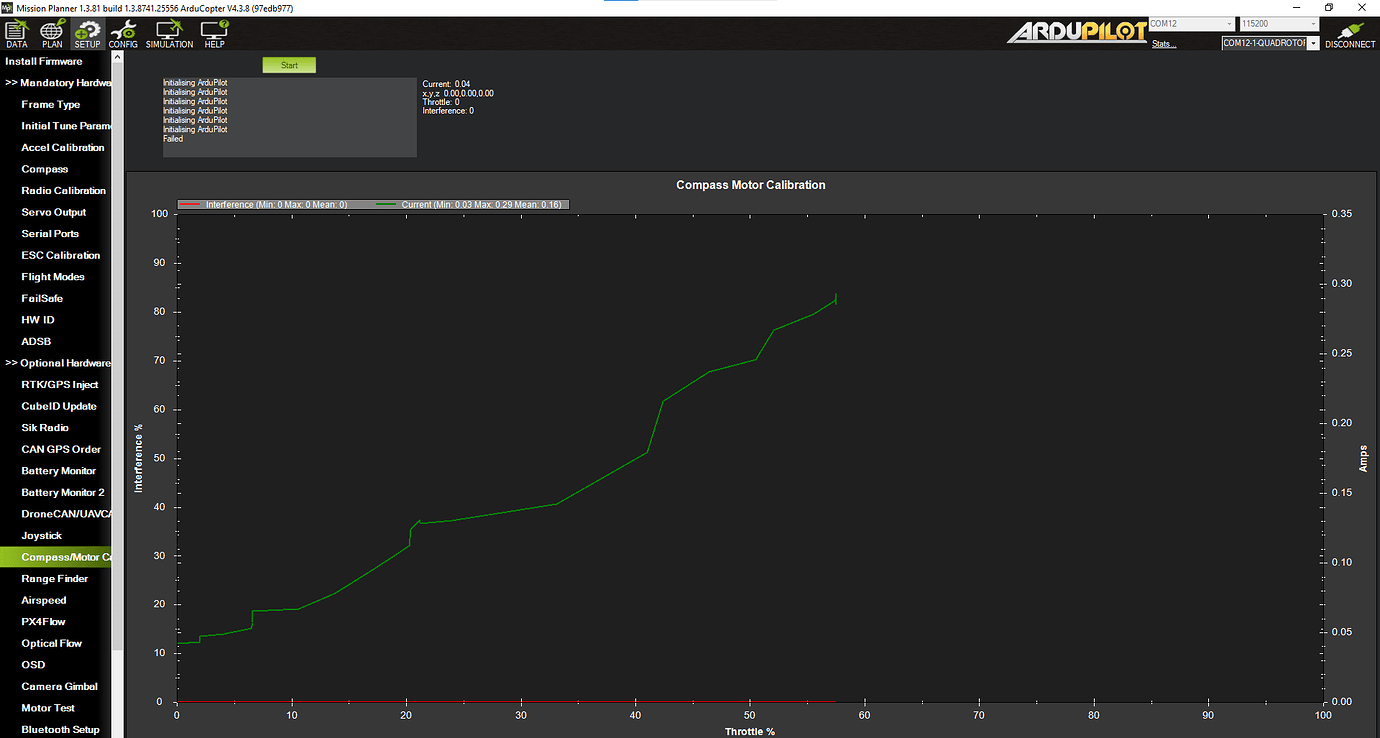The image size is (1380, 738).
Task: Click the Stats link
Action: click(x=1163, y=44)
